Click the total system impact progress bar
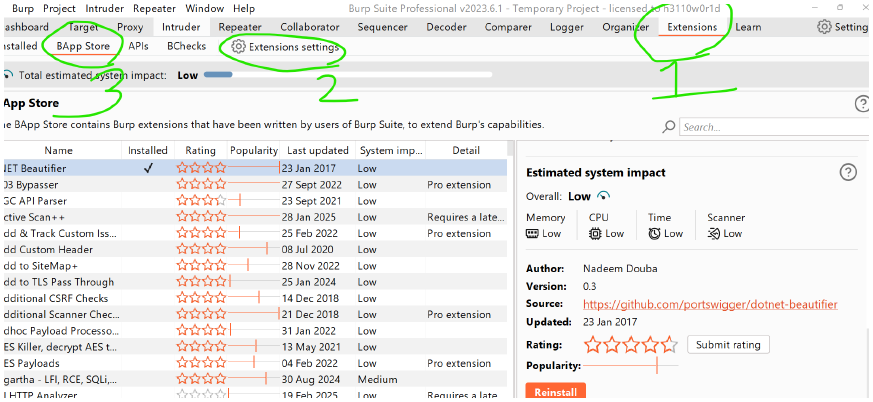The width and height of the screenshot is (873, 402). (x=348, y=75)
